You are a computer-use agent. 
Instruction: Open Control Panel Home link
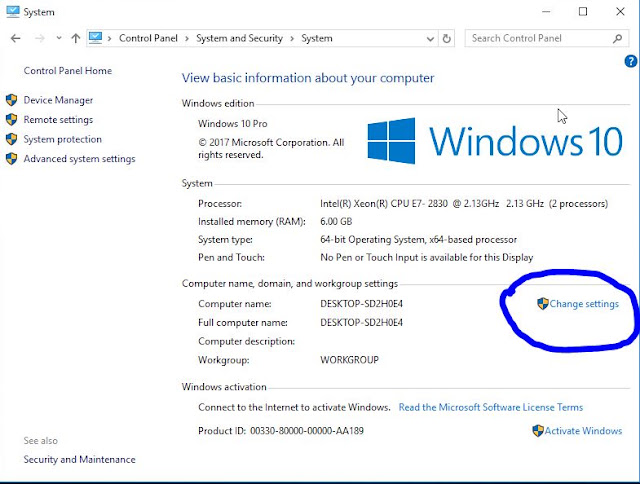point(68,71)
